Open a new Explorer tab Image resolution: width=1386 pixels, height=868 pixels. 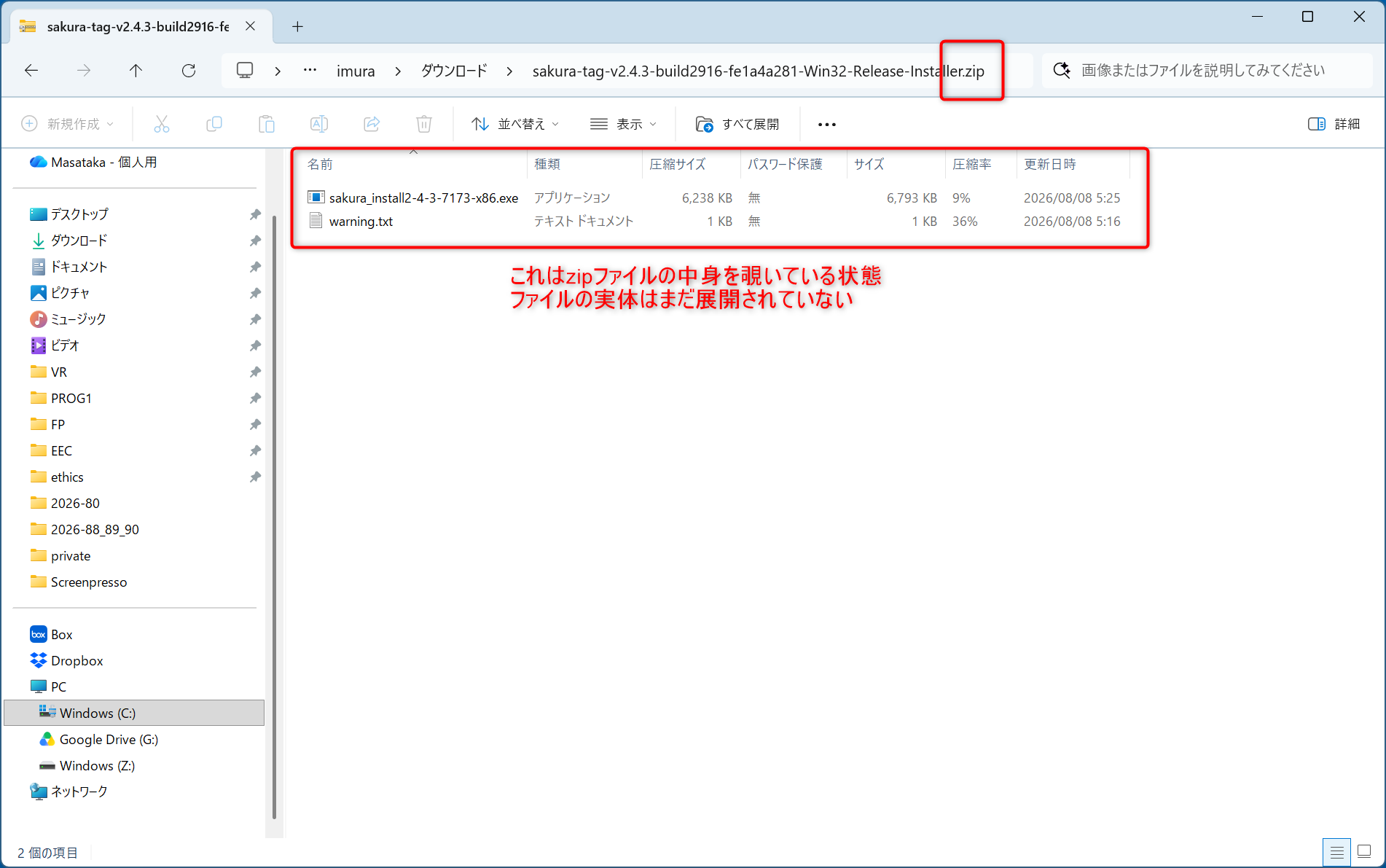tap(297, 27)
